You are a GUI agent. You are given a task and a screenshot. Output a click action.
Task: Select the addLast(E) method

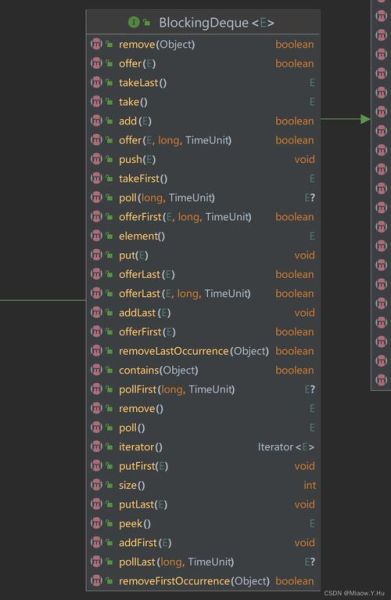[x=145, y=312]
